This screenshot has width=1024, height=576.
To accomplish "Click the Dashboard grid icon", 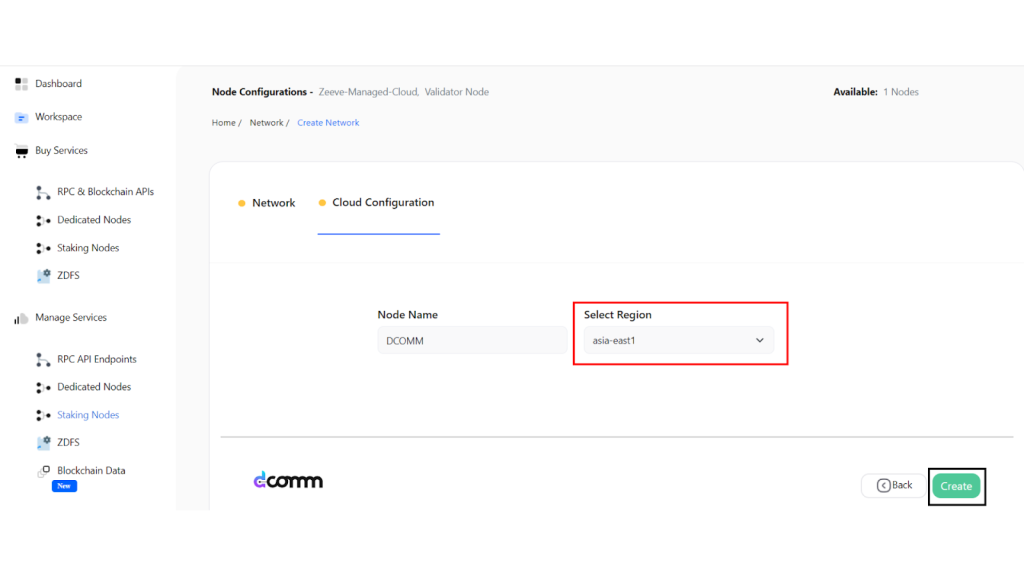I will [21, 84].
